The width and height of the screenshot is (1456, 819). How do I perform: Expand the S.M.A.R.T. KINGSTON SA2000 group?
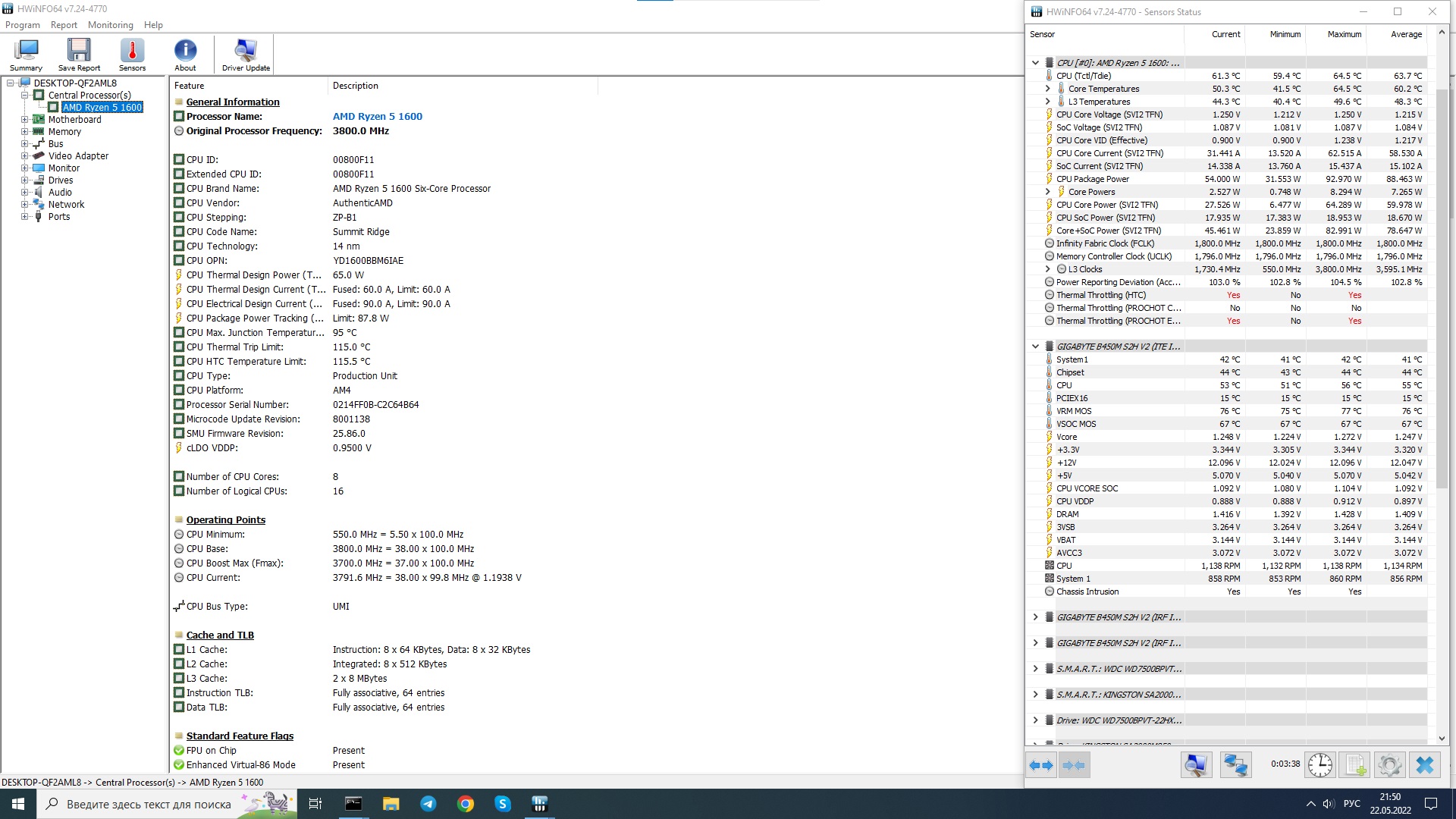coord(1035,695)
